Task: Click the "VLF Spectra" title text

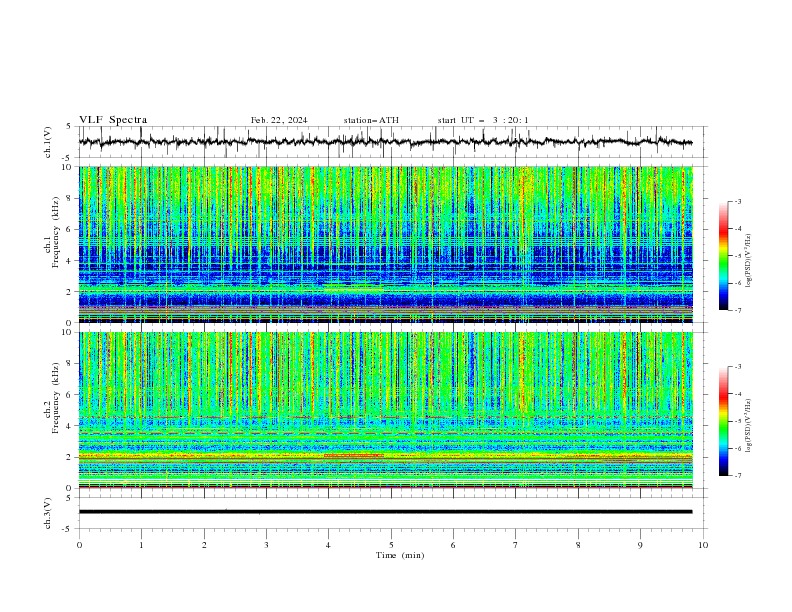Action: tap(113, 120)
